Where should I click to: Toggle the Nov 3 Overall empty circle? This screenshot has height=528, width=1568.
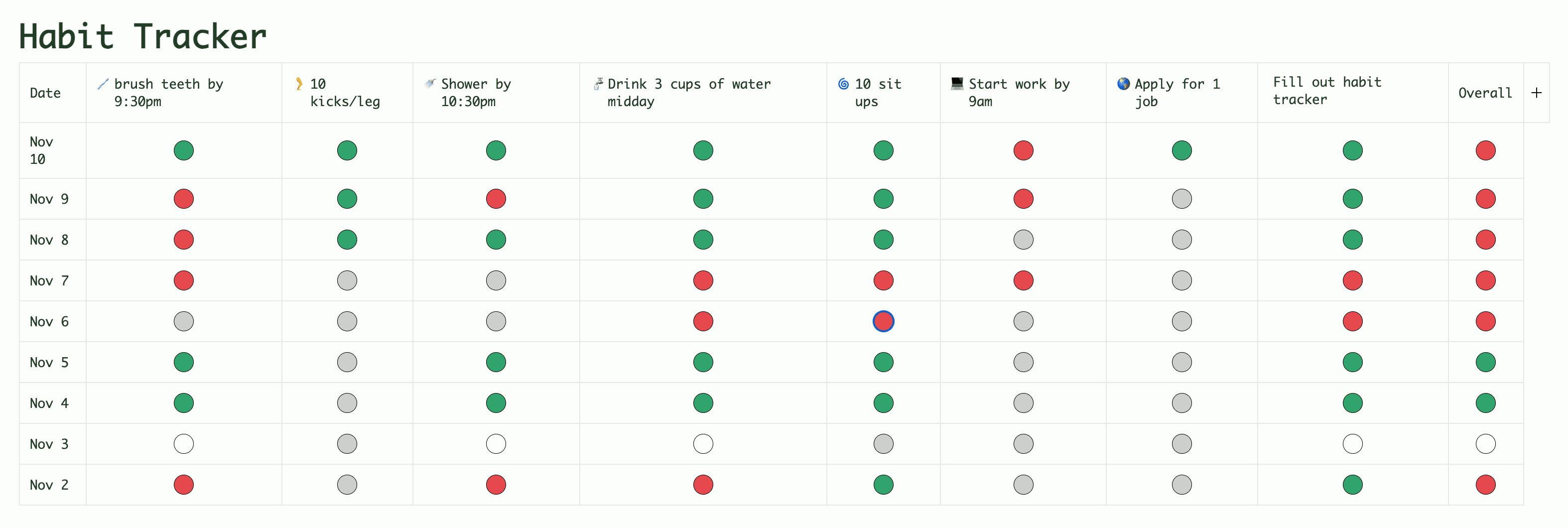pyautogui.click(x=1485, y=444)
